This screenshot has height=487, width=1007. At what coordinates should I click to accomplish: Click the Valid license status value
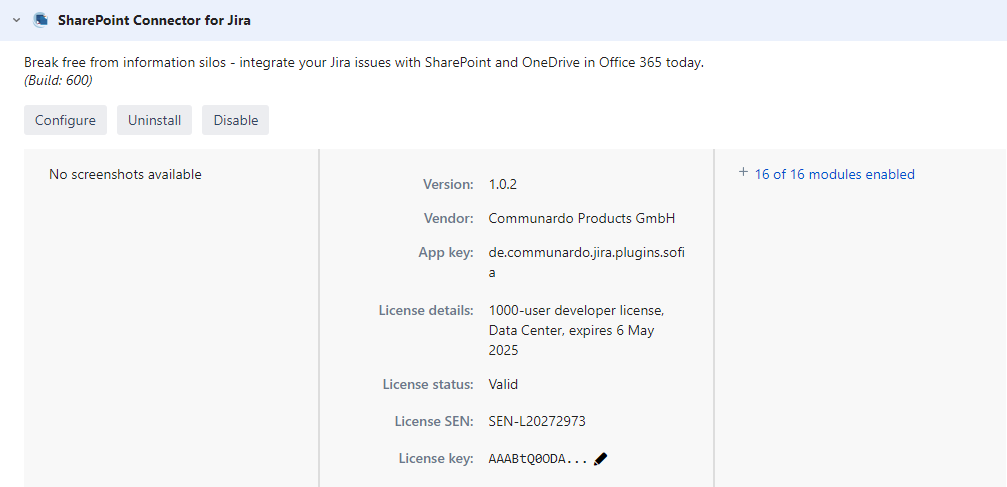point(503,384)
